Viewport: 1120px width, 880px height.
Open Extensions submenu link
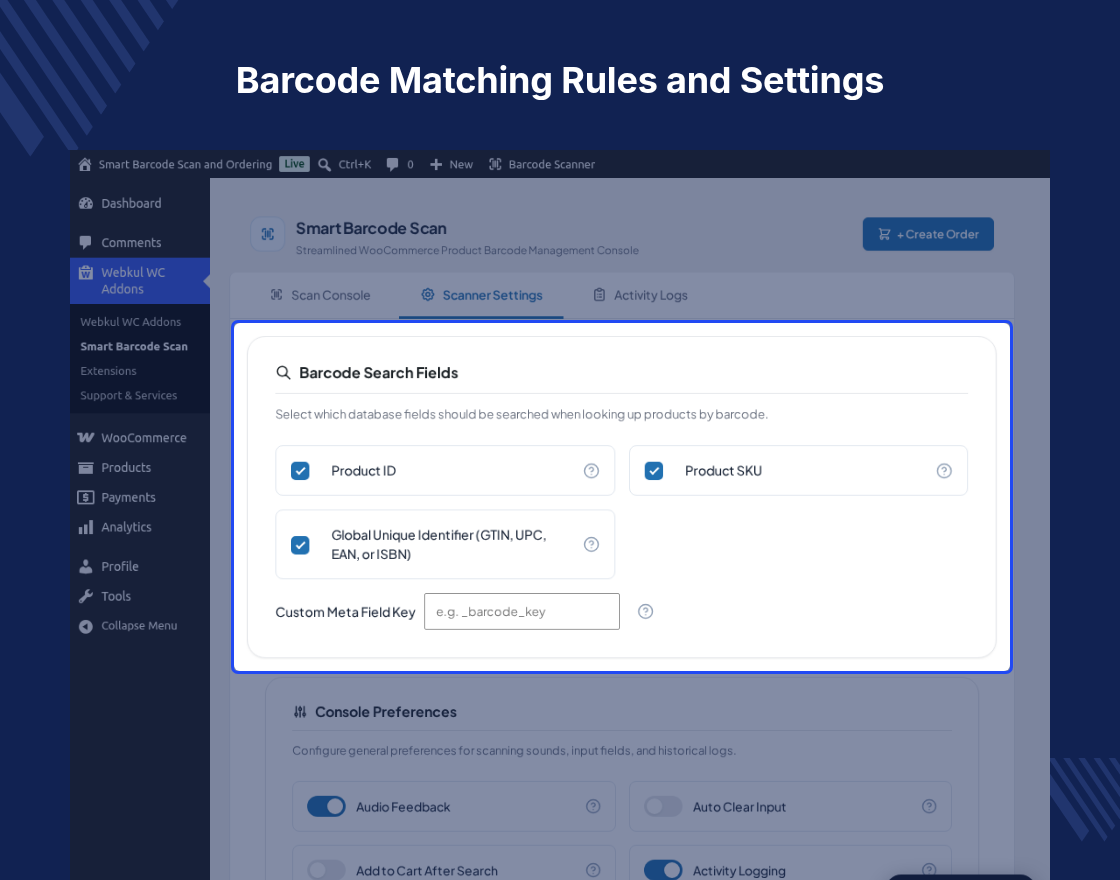click(108, 371)
